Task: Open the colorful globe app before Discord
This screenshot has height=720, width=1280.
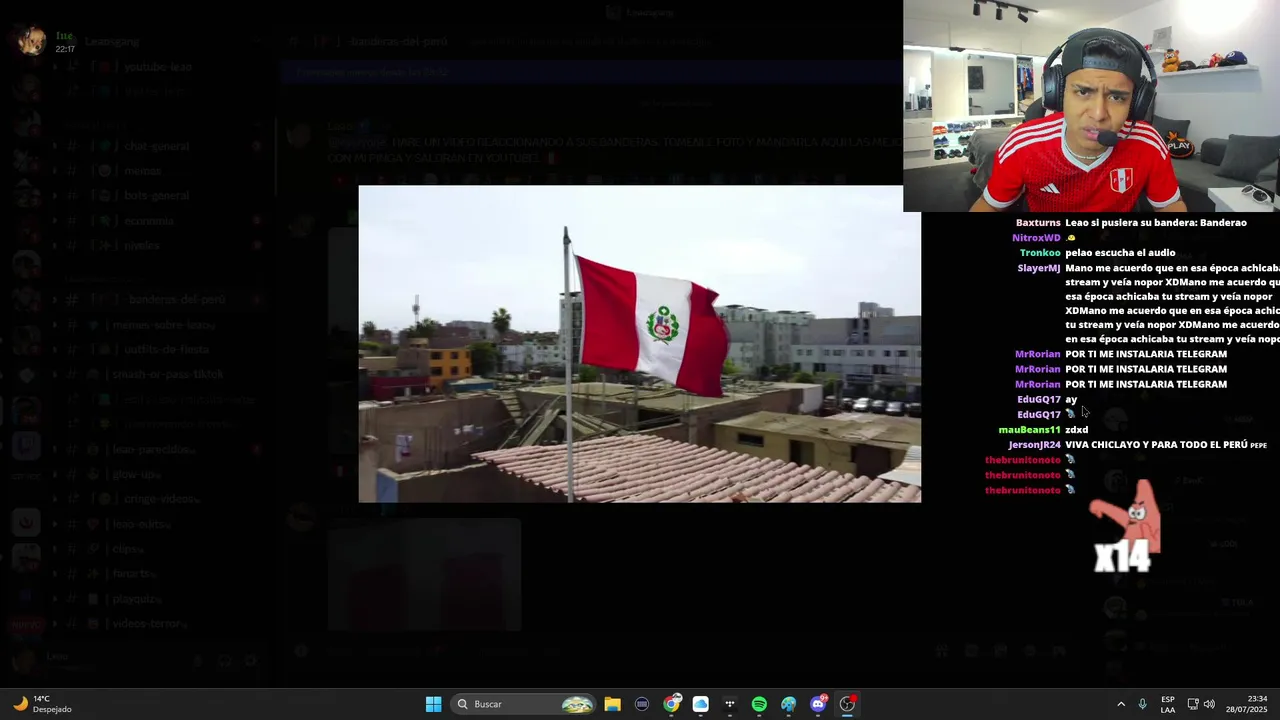Action: [789, 704]
